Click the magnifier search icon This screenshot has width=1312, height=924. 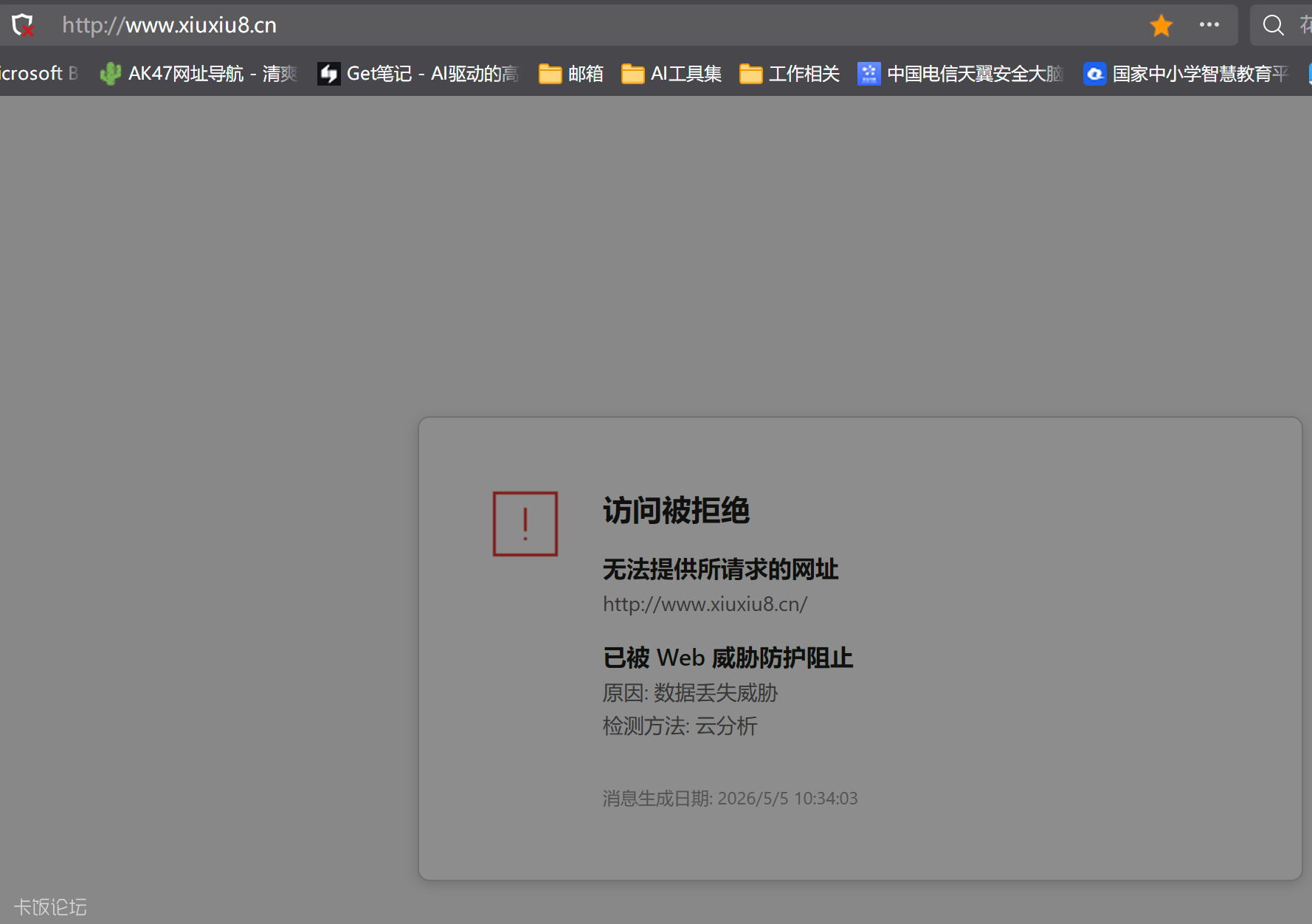[1273, 25]
